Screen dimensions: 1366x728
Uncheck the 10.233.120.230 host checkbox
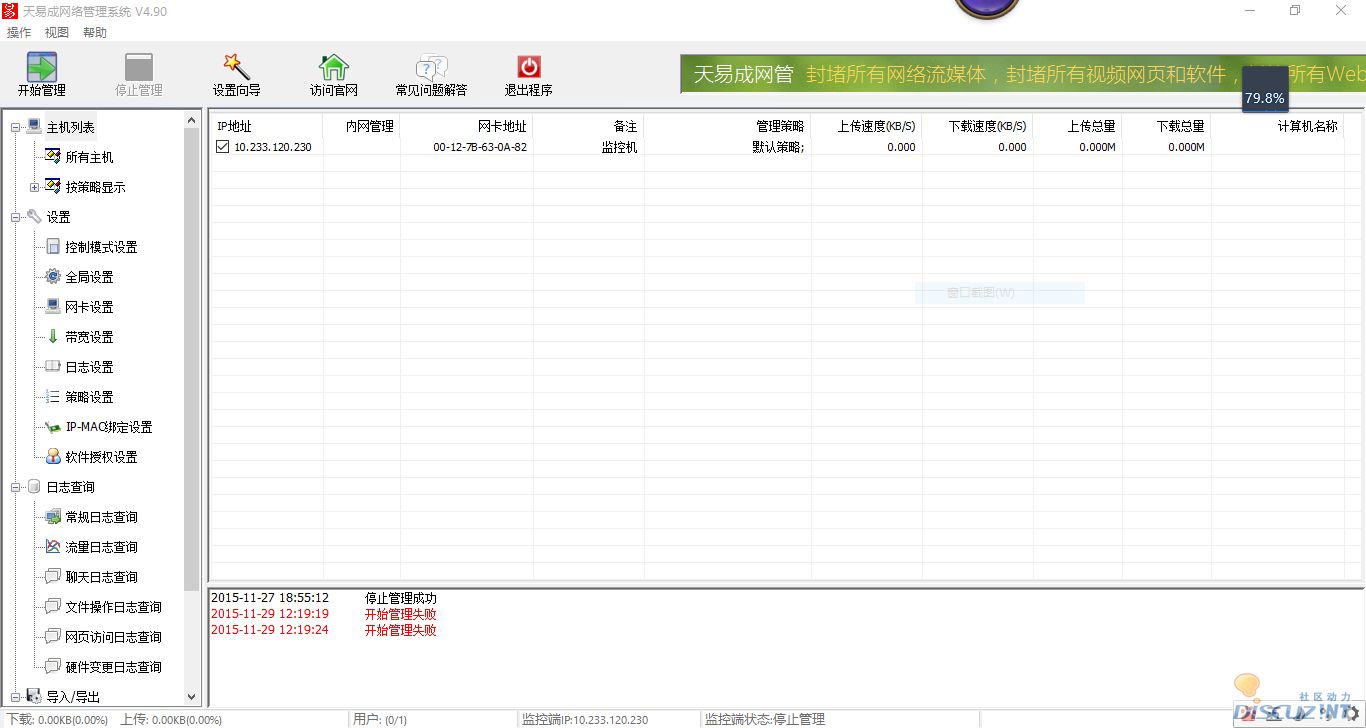tap(223, 147)
